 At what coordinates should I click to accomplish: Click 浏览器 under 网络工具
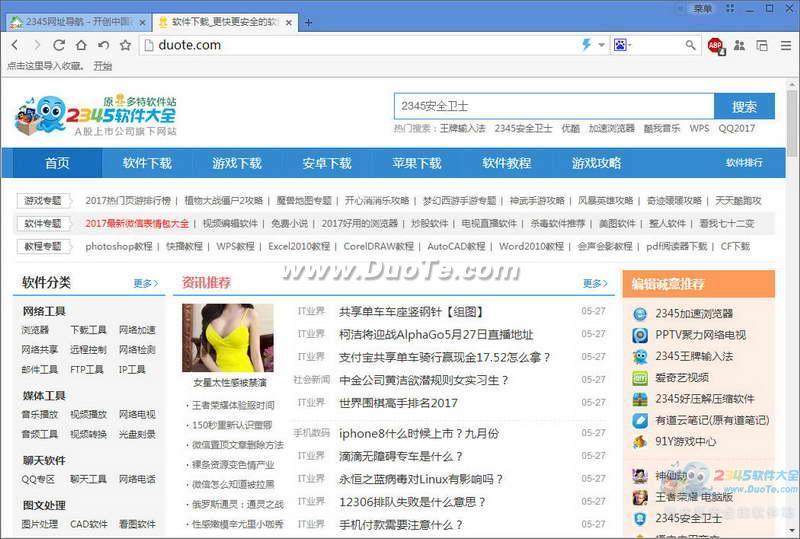tap(35, 330)
